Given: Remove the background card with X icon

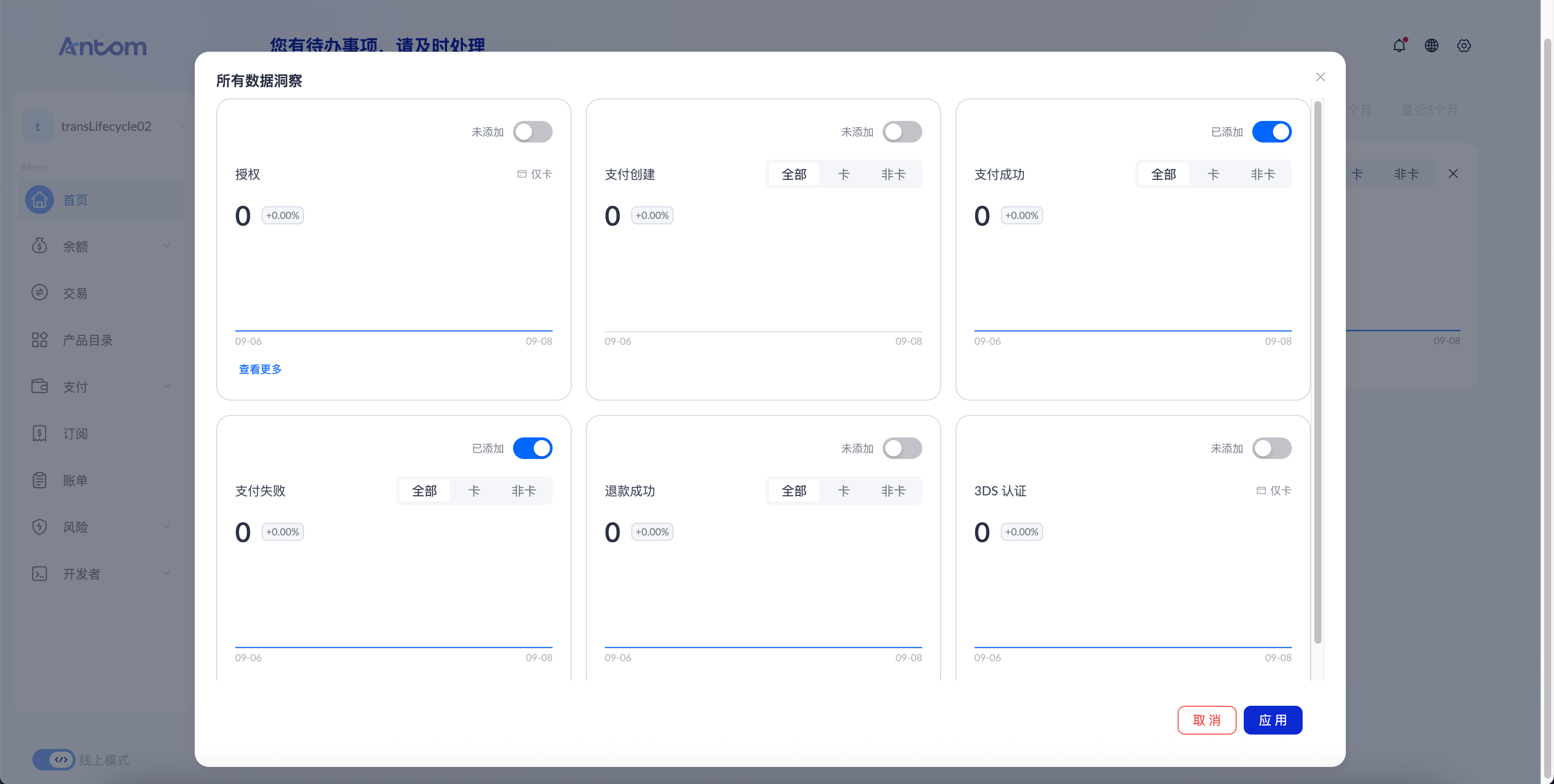Looking at the screenshot, I should (1453, 174).
